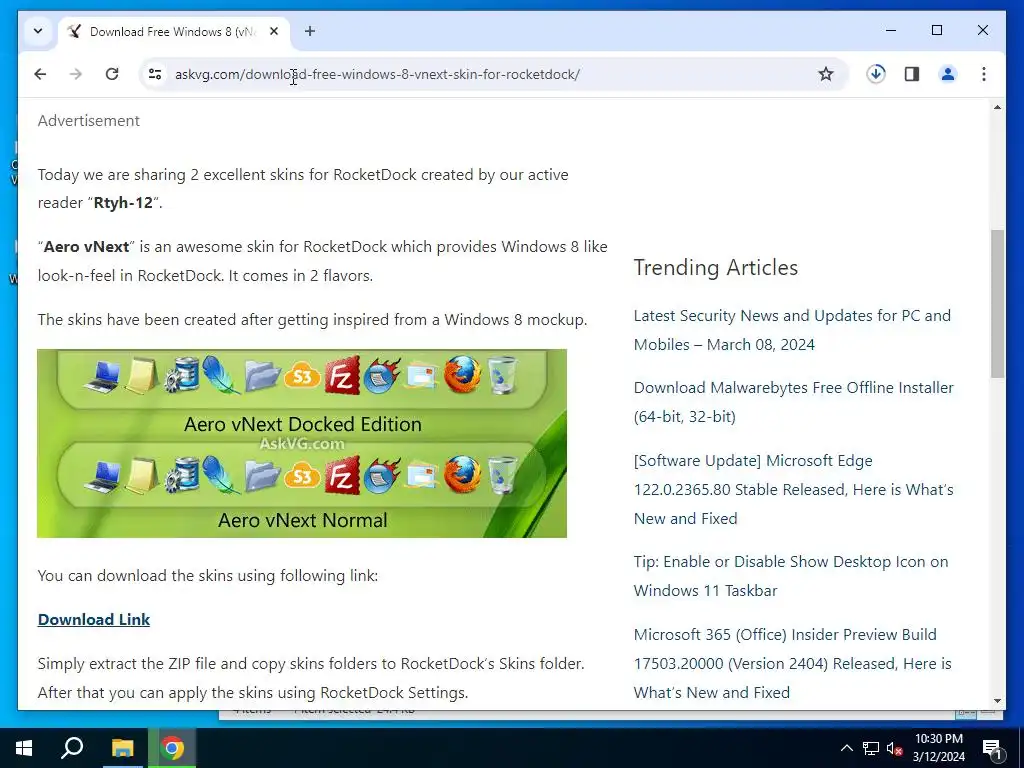The height and width of the screenshot is (768, 1024).
Task: Click scrollbar up arrow
Action: pyautogui.click(x=997, y=106)
